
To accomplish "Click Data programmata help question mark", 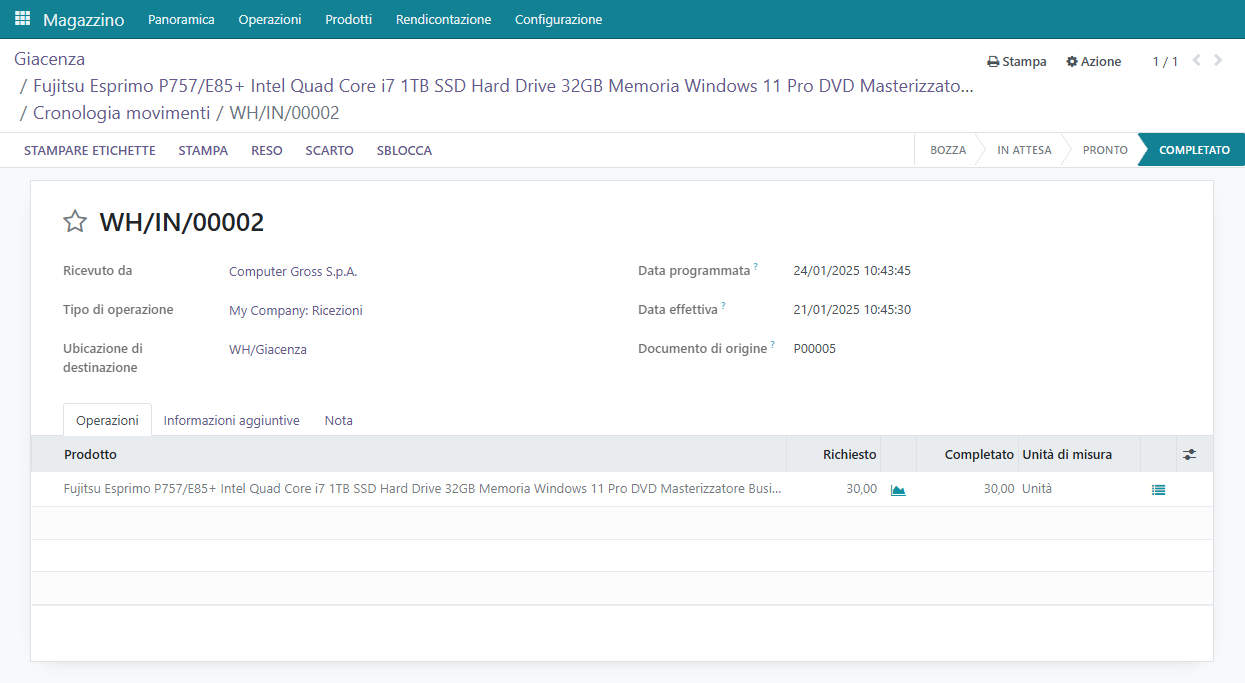I will pos(756,267).
